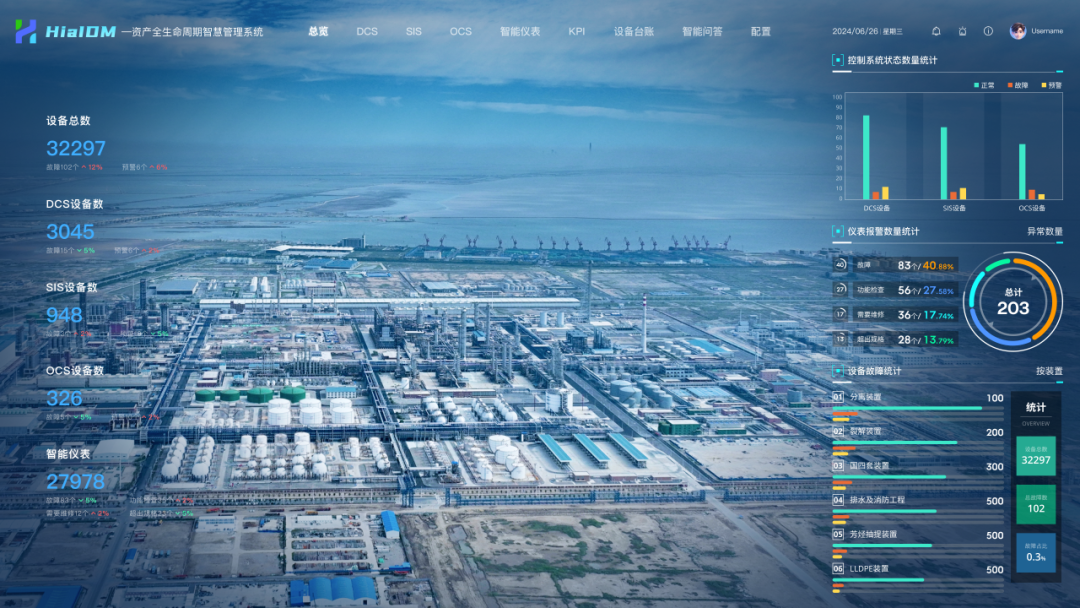This screenshot has height=608, width=1080.
Task: Open the info circle icon
Action: coord(988,31)
